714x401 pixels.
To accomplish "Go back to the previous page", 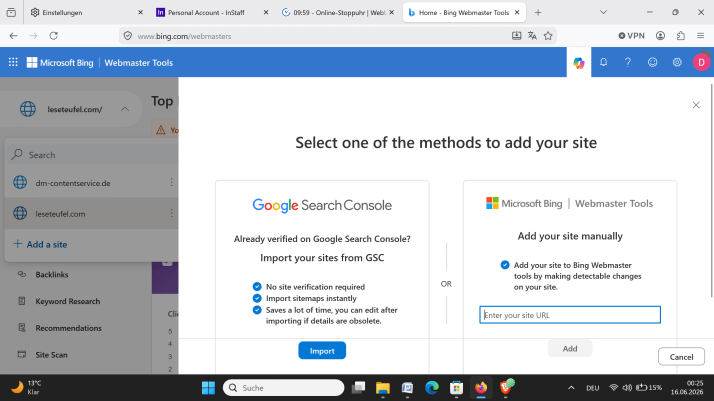I will (x=13, y=36).
